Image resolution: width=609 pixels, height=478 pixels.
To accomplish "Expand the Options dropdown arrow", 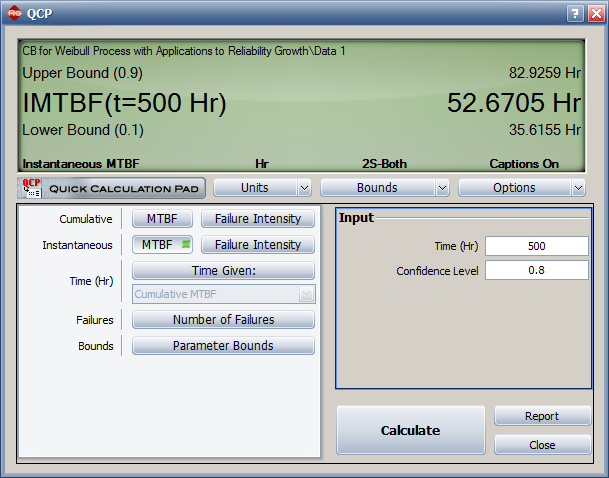I will click(578, 188).
